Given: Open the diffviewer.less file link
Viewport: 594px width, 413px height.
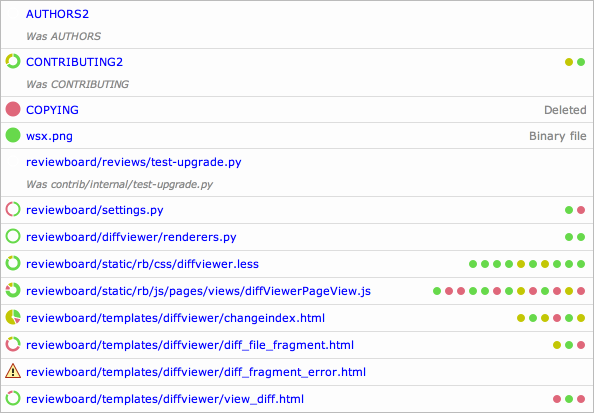Looking at the screenshot, I should [142, 264].
